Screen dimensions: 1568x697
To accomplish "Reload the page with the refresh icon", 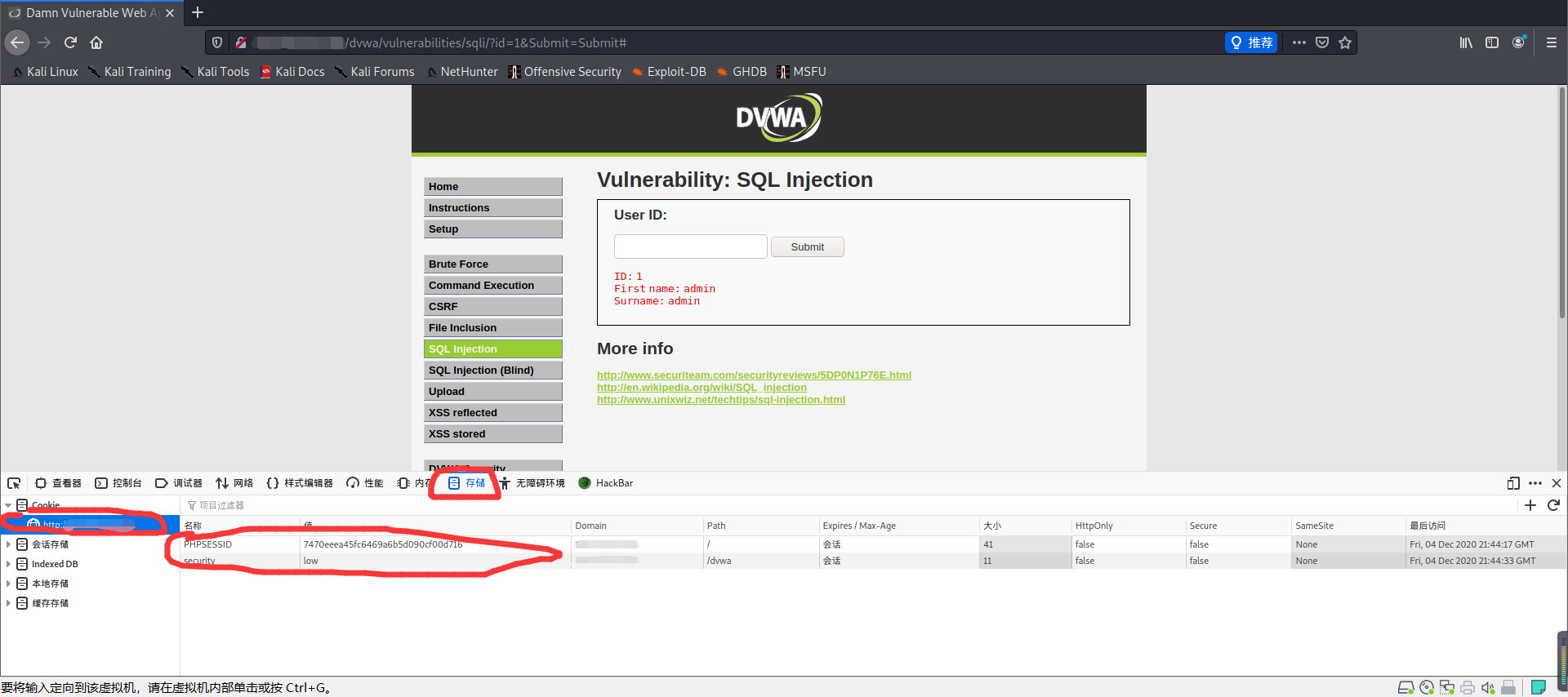I will click(70, 42).
